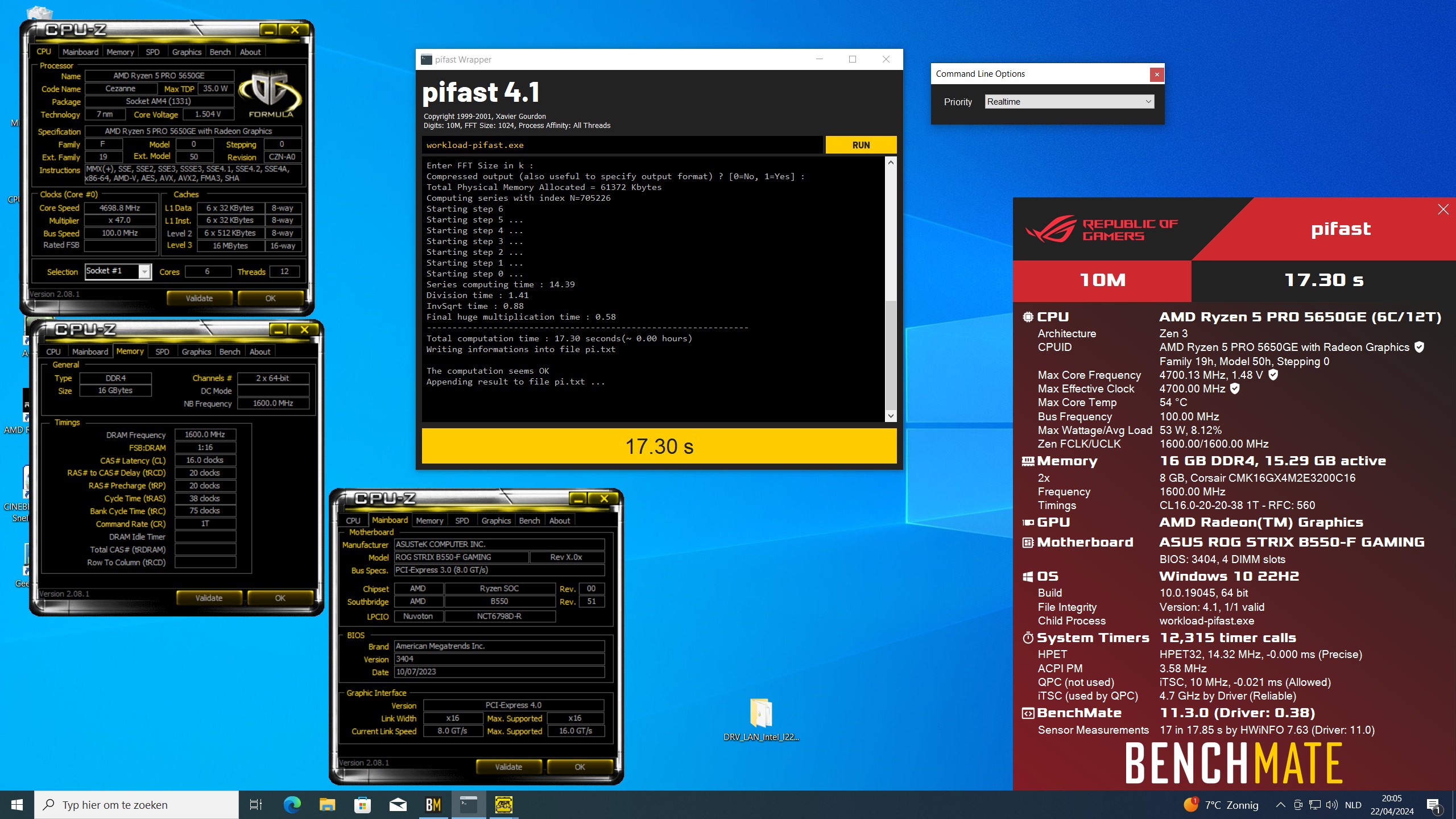
Task: Open Microsoft Store from the taskbar
Action: coord(362,805)
